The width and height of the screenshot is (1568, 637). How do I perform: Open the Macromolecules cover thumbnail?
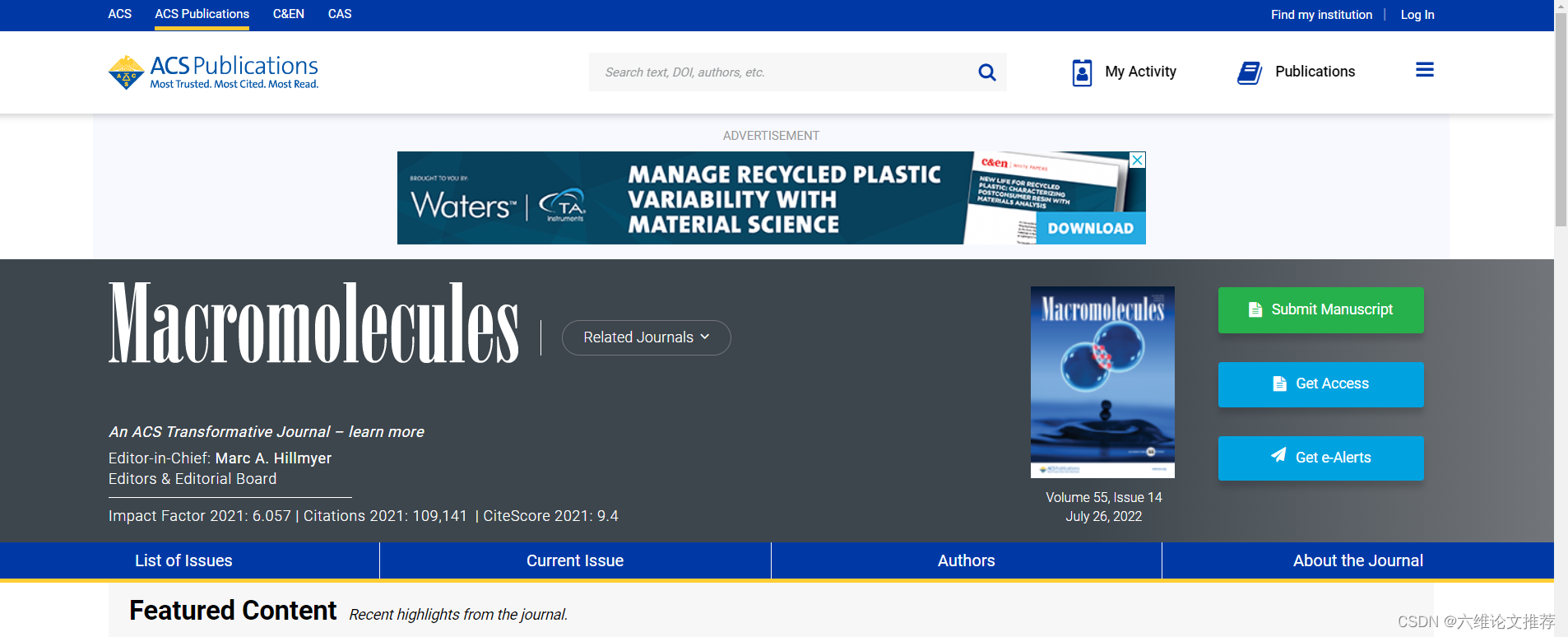tap(1102, 382)
